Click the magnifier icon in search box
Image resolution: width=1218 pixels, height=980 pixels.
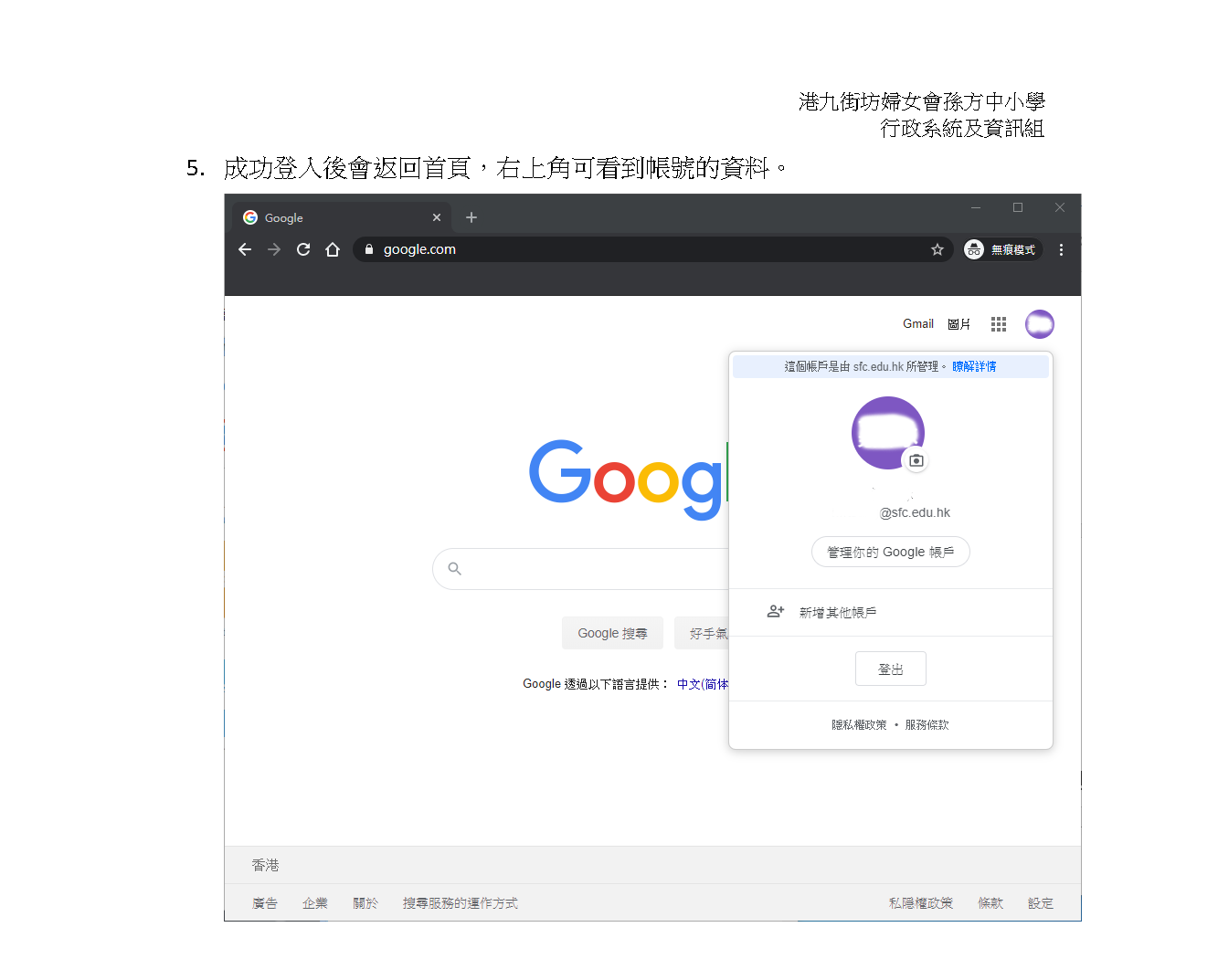coord(455,569)
